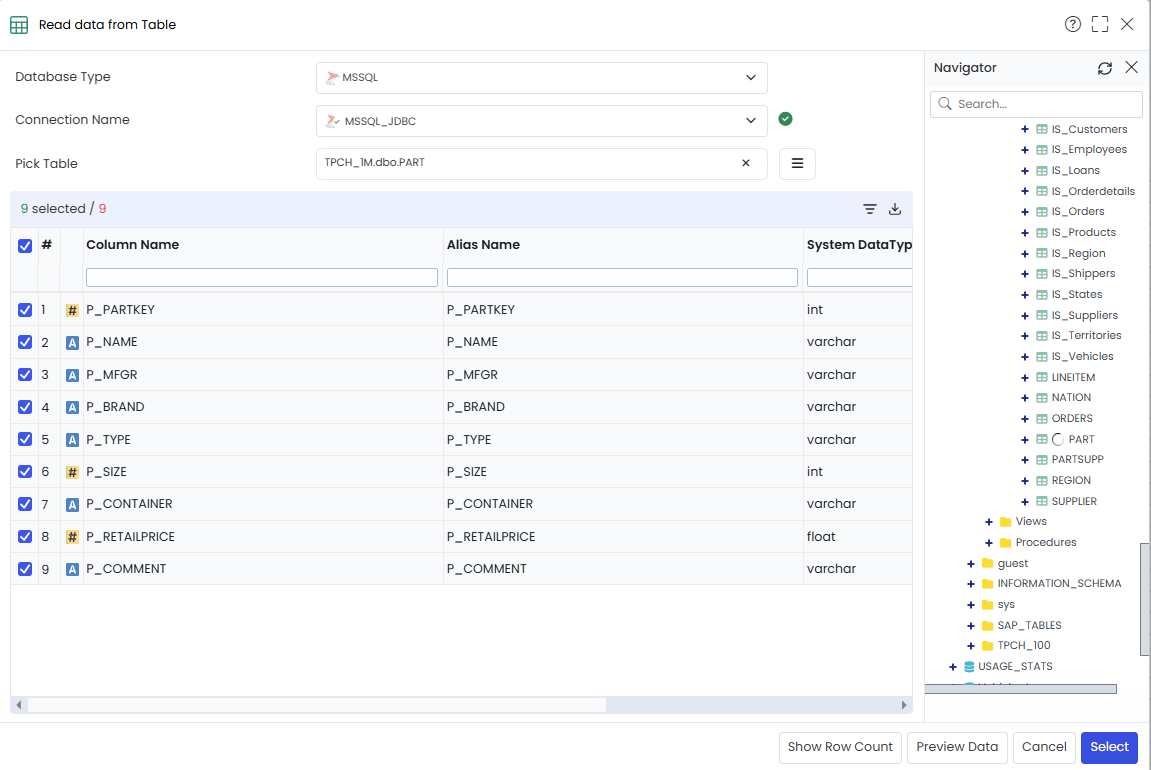Close the Navigator panel
The image size is (1151, 770).
(x=1131, y=68)
